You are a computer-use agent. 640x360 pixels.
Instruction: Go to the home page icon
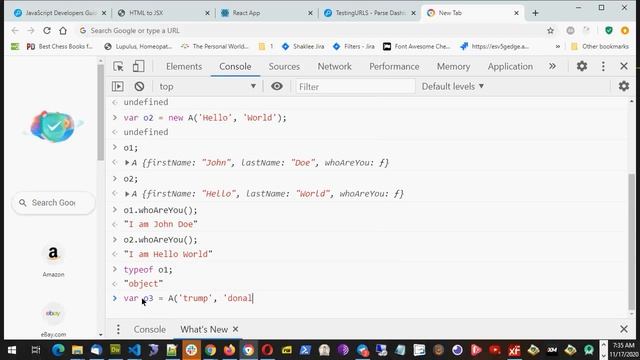point(63,31)
